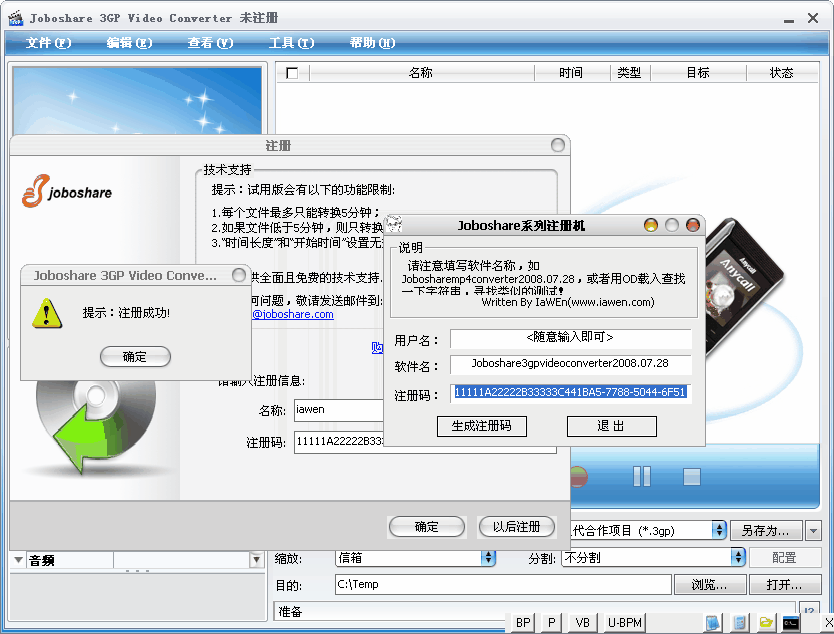Screen dimensions: 834x634
Task: Open the 文件 file menu
Action: [x=48, y=43]
